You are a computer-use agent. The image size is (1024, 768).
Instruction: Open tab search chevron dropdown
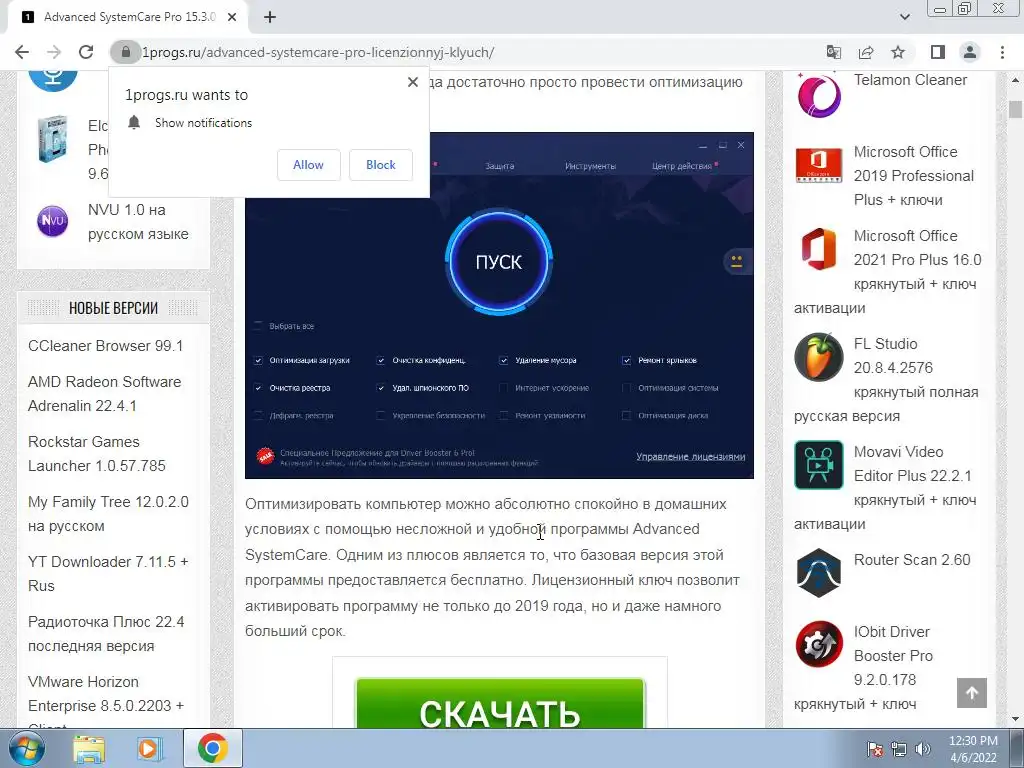click(x=904, y=17)
